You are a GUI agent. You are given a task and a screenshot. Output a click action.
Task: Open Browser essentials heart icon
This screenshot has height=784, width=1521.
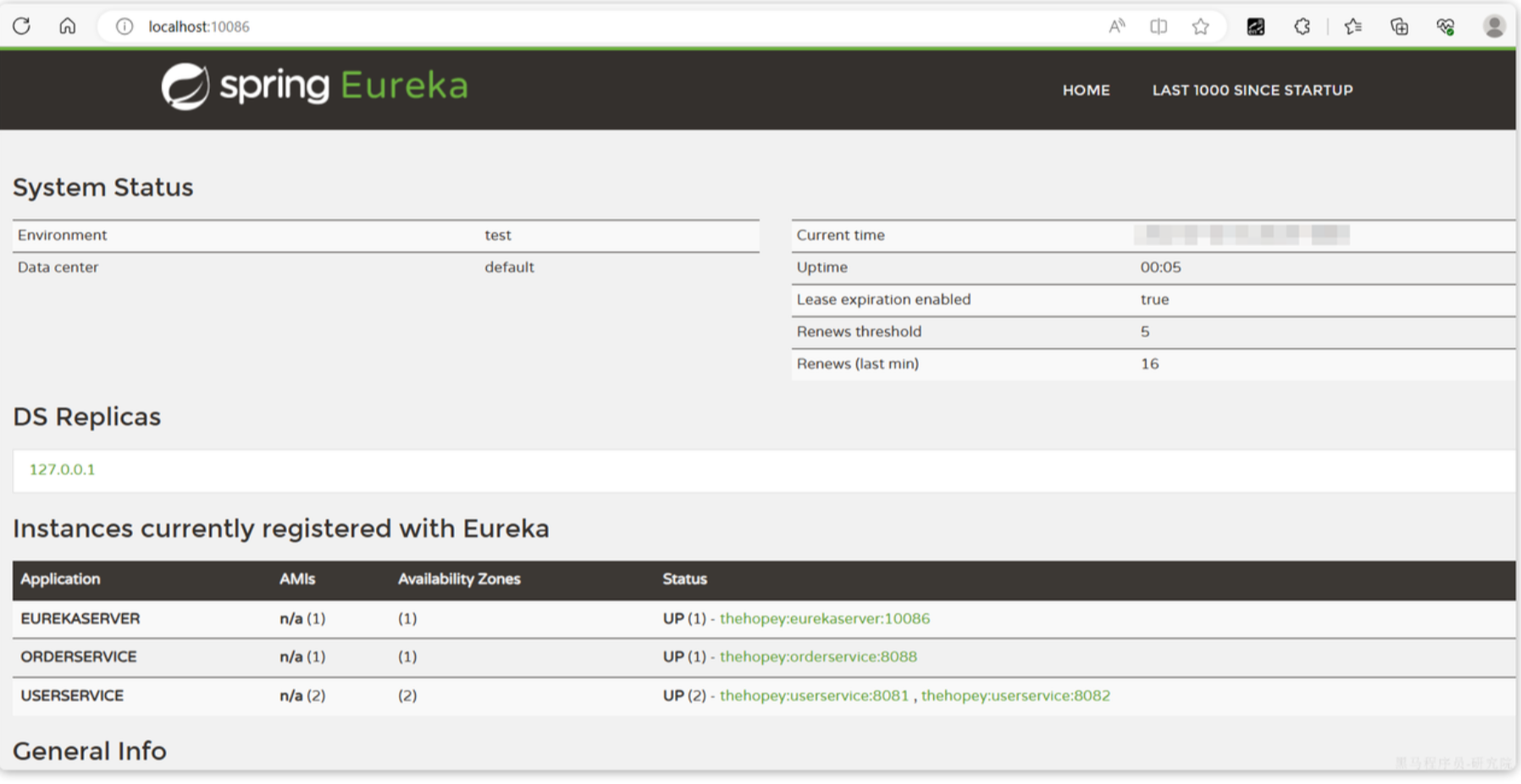(x=1446, y=26)
